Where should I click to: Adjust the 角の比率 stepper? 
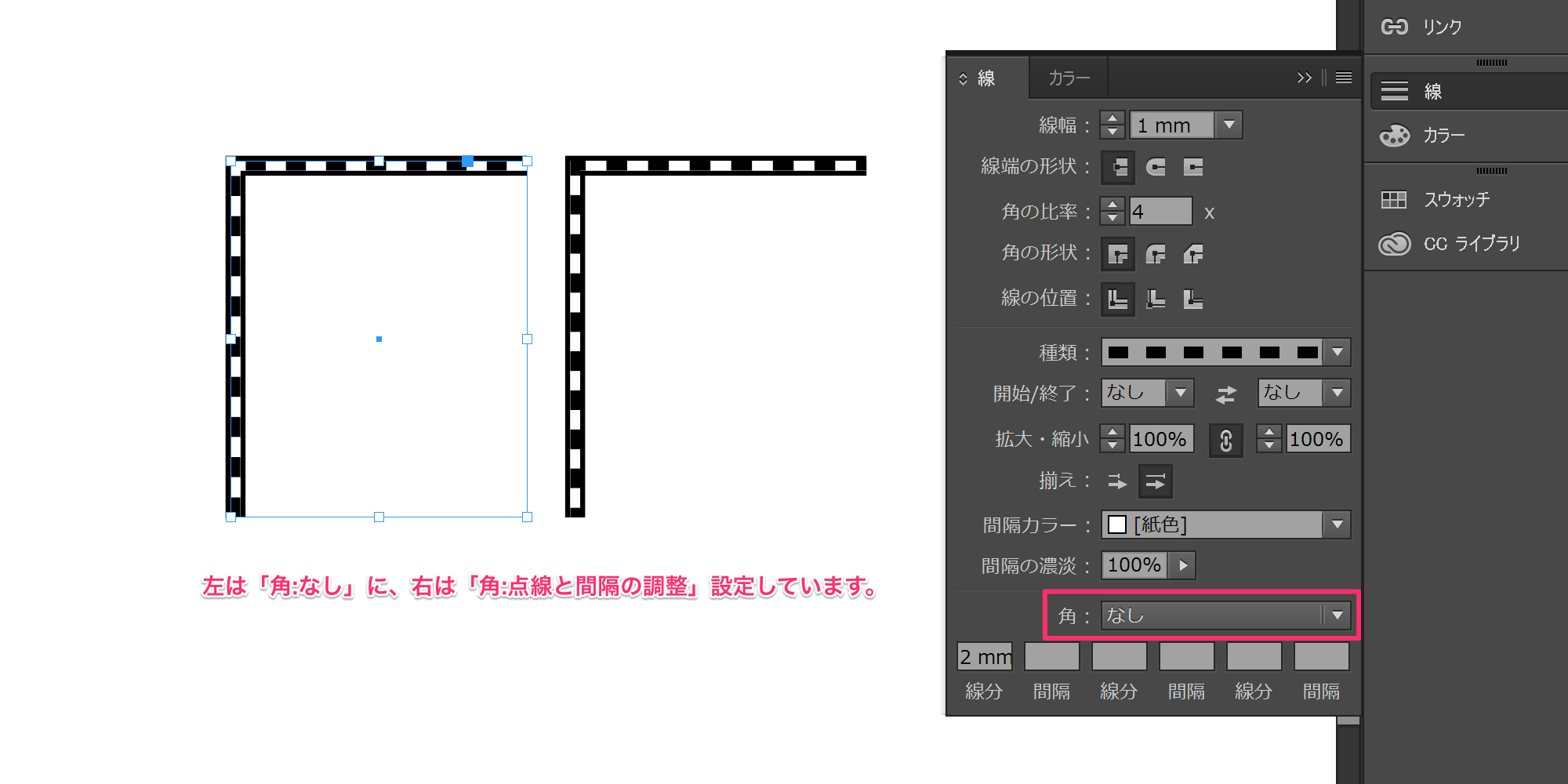click(1112, 211)
